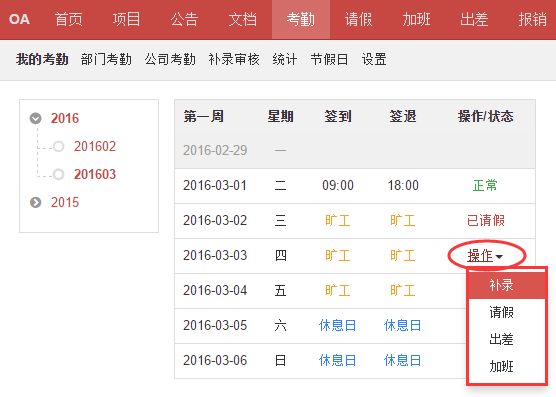Click the 已请假 status for 2016-03-02
The height and width of the screenshot is (397, 556).
click(486, 220)
